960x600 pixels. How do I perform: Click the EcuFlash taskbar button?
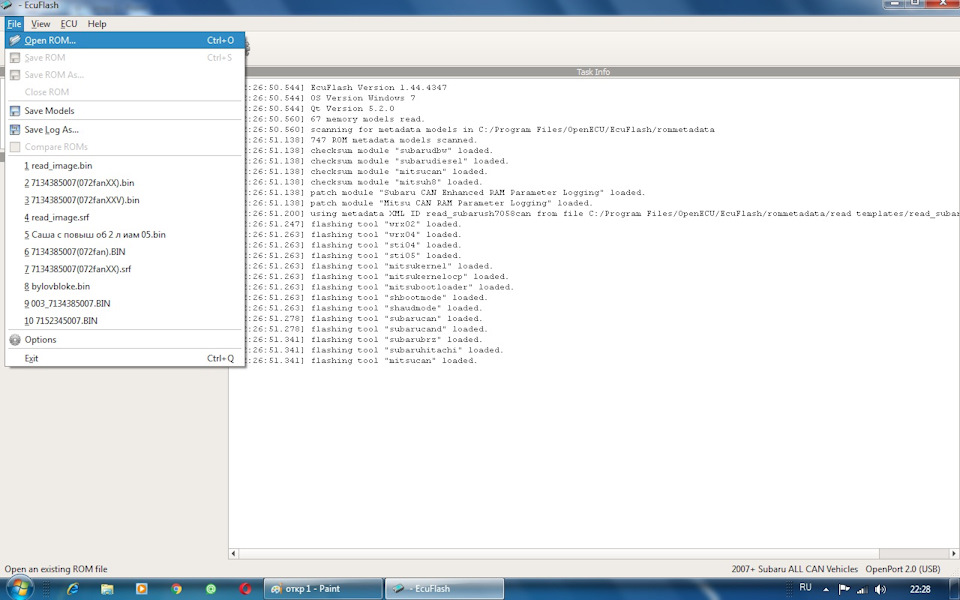tap(444, 588)
